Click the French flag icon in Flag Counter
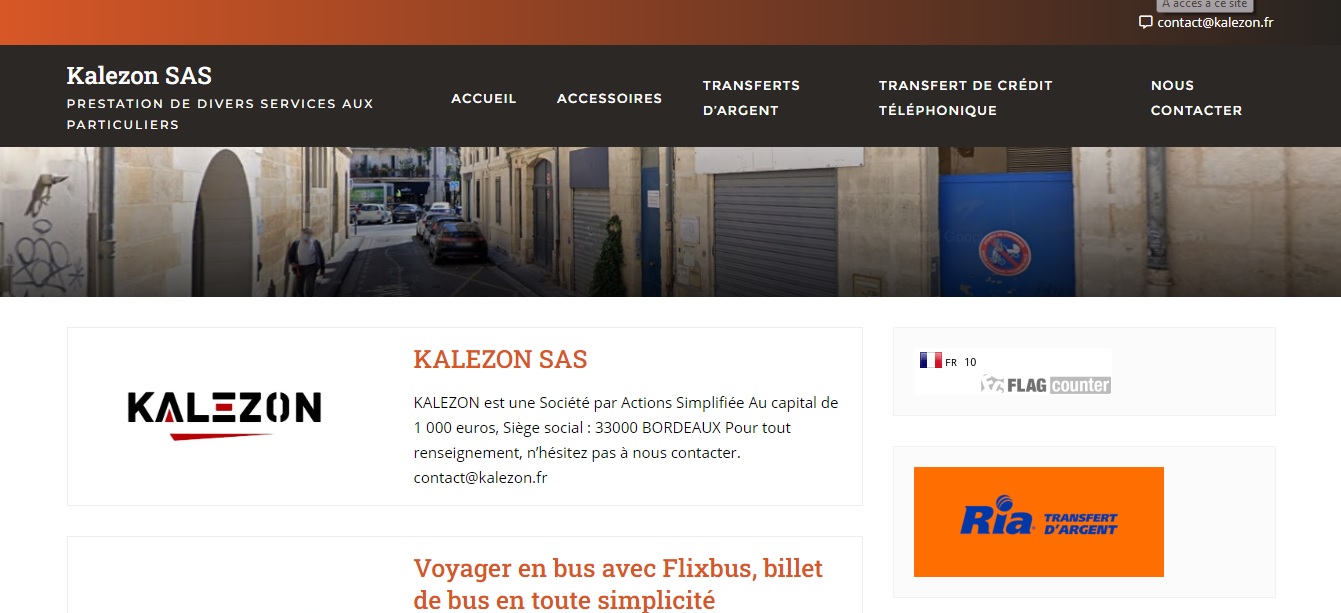Screen dimensions: 1341x613 pyautogui.click(x=930, y=361)
